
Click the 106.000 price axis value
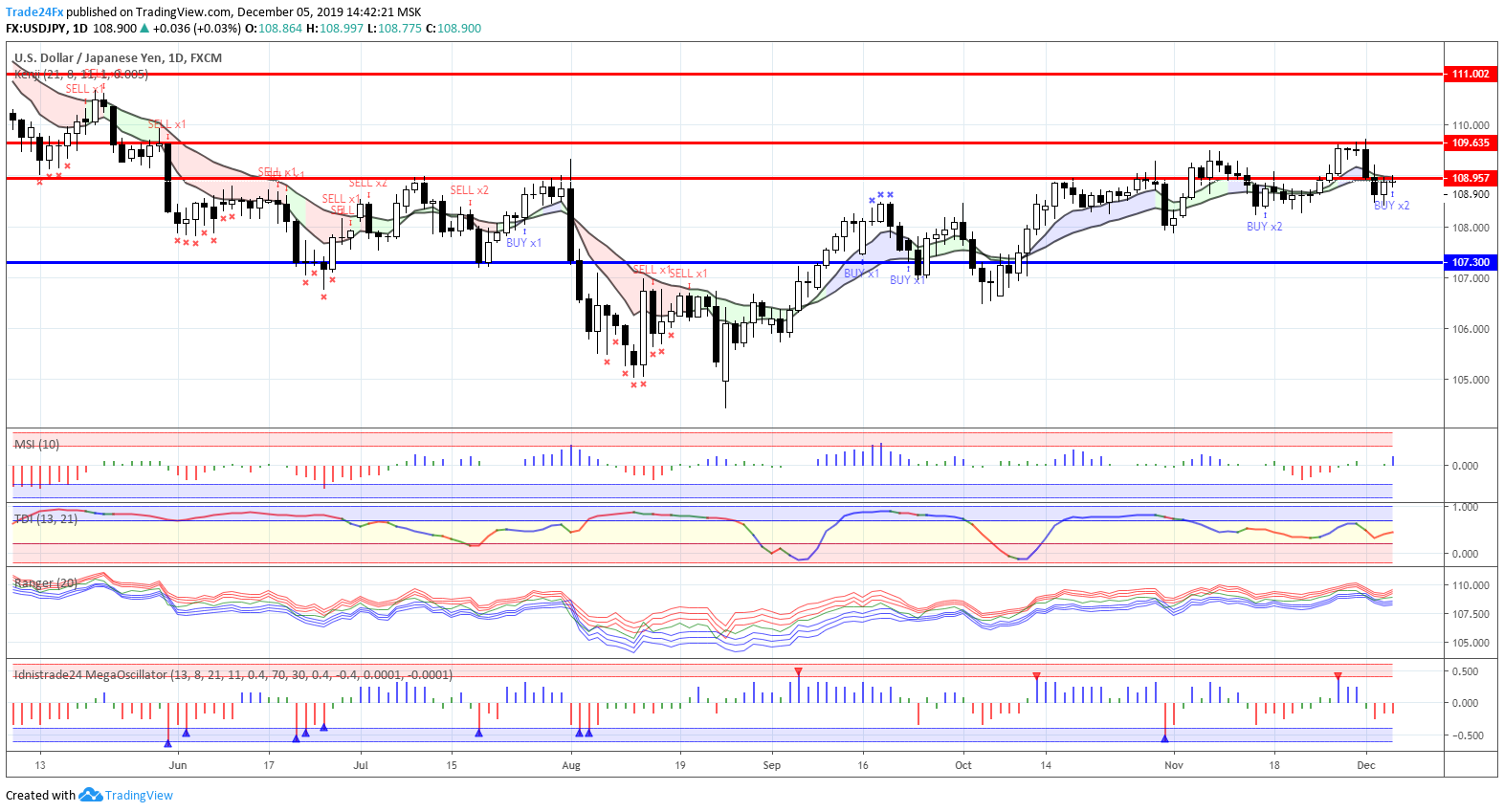click(1471, 329)
